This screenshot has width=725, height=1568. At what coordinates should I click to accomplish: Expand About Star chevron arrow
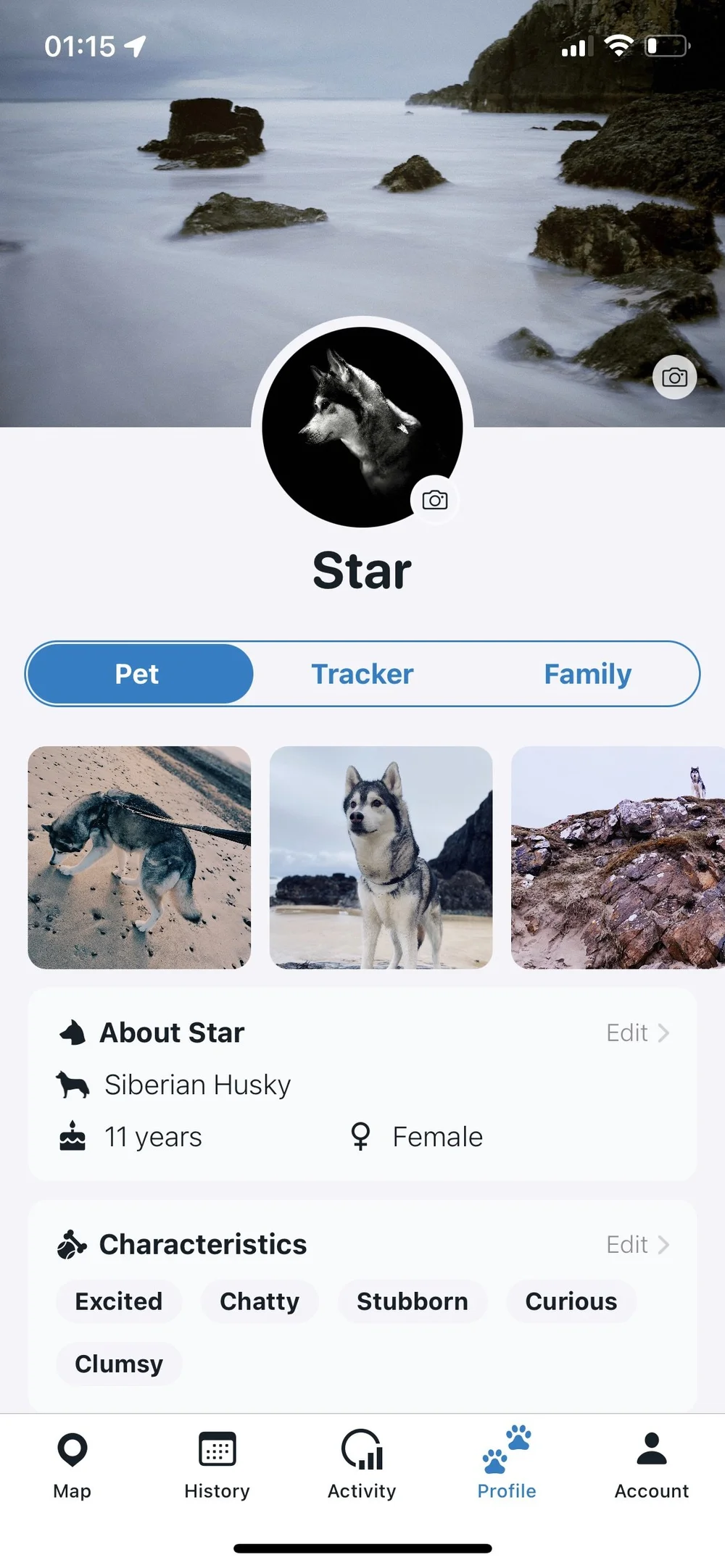(x=663, y=1033)
